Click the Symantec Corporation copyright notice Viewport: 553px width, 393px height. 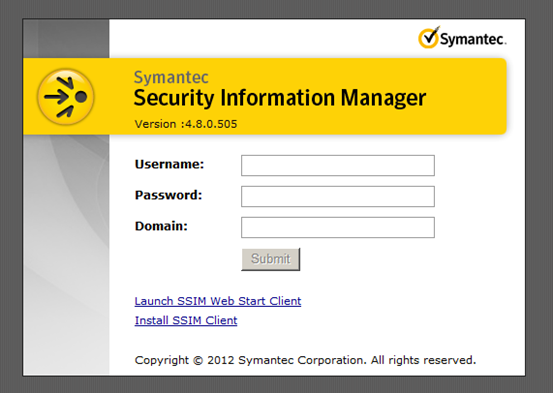pyautogui.click(x=305, y=360)
